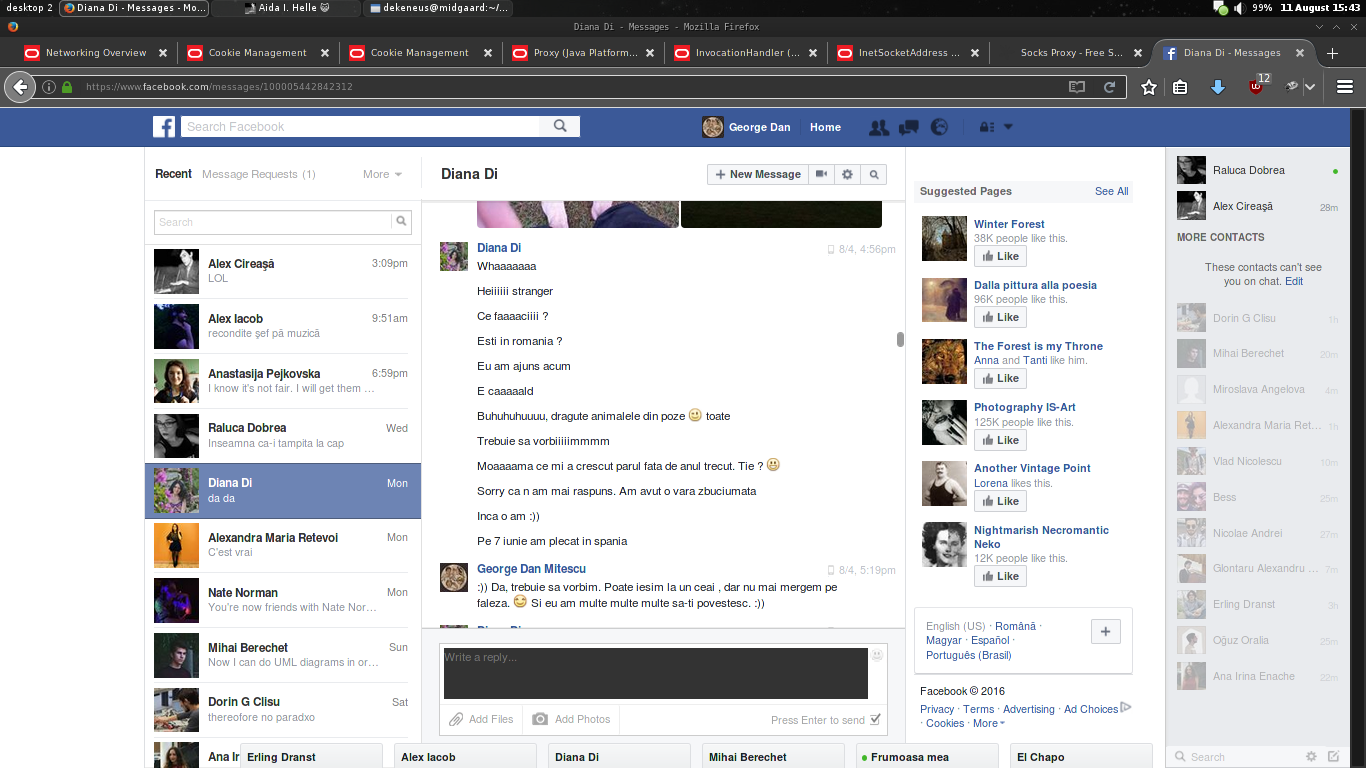Reload the page in Firefox
The height and width of the screenshot is (768, 1366).
(x=1109, y=87)
